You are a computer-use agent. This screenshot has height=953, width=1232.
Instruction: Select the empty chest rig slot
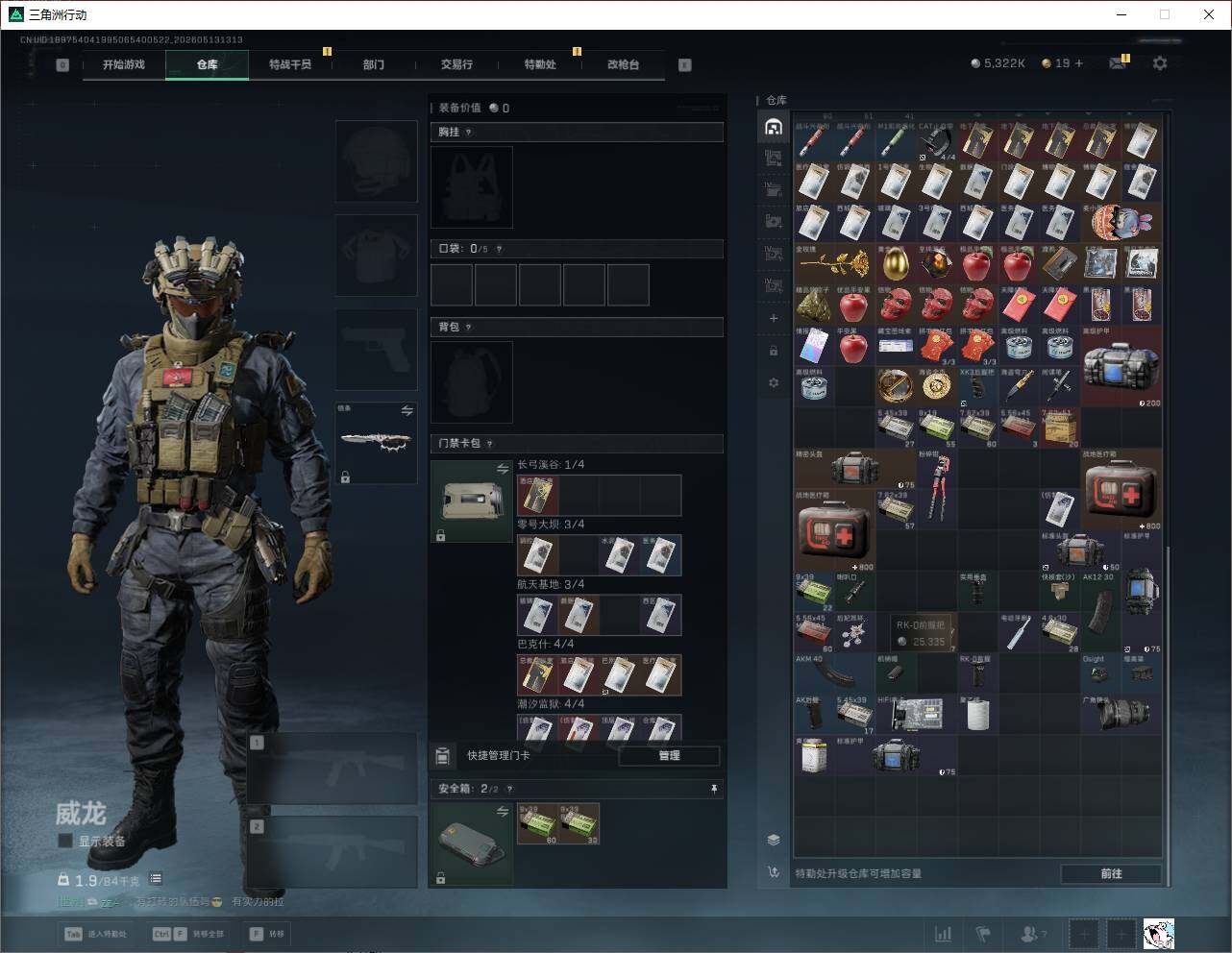pyautogui.click(x=472, y=187)
